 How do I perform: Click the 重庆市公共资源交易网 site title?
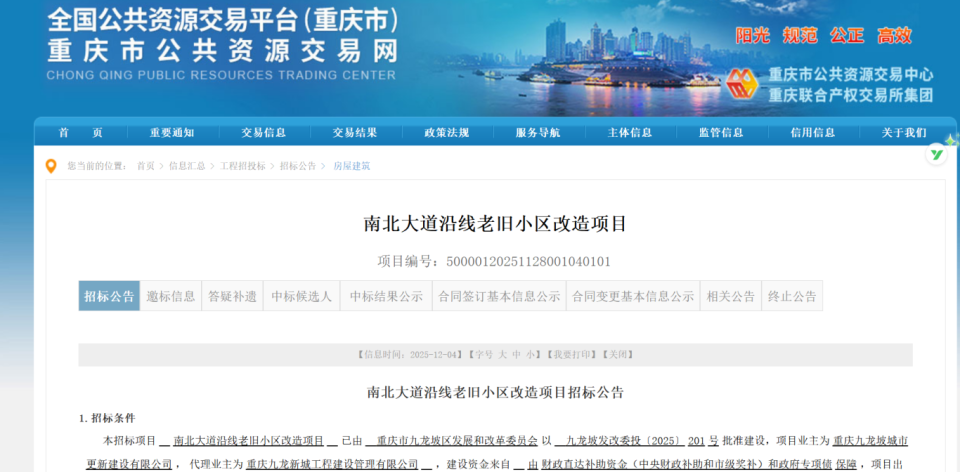click(223, 51)
